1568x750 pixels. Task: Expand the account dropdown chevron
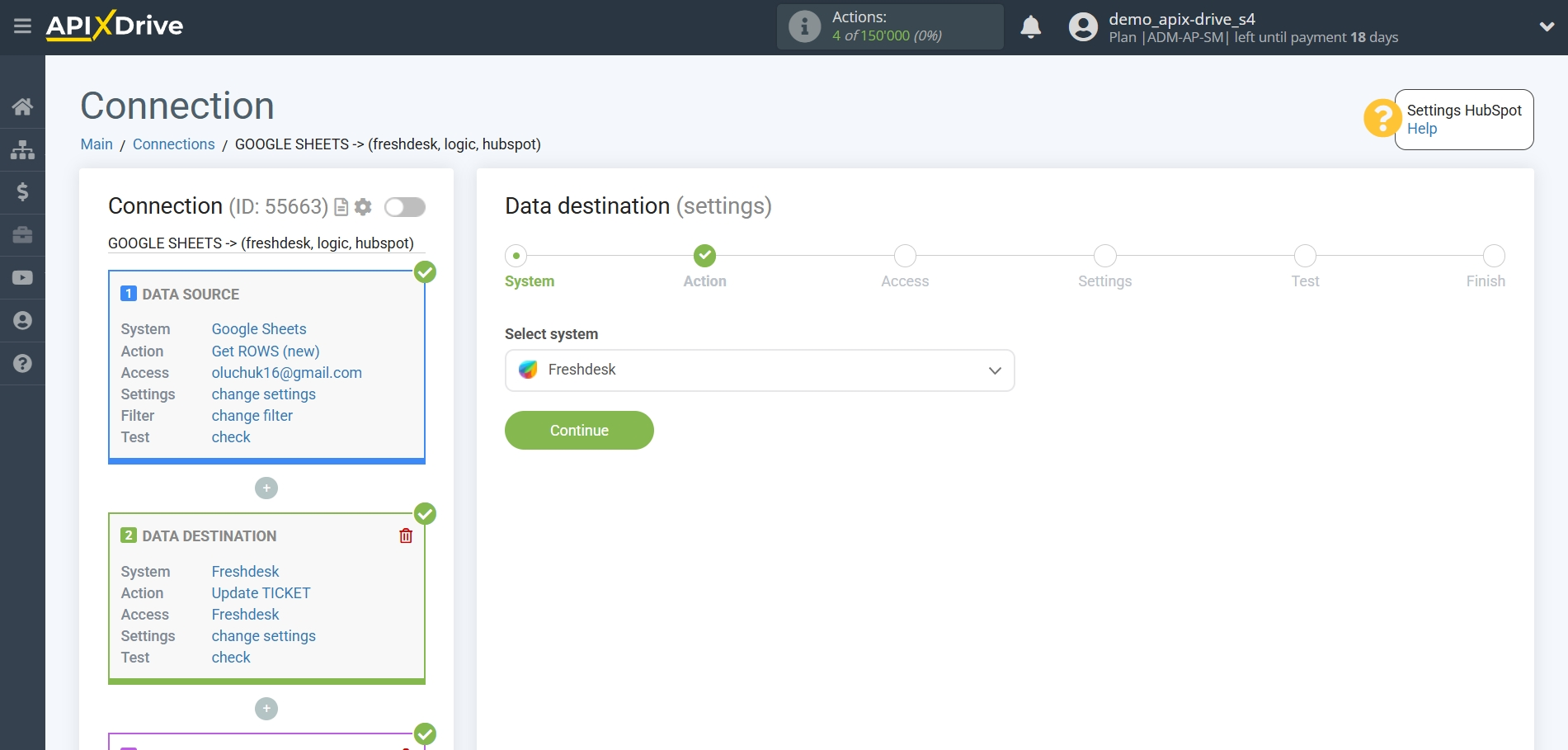pos(1547,26)
